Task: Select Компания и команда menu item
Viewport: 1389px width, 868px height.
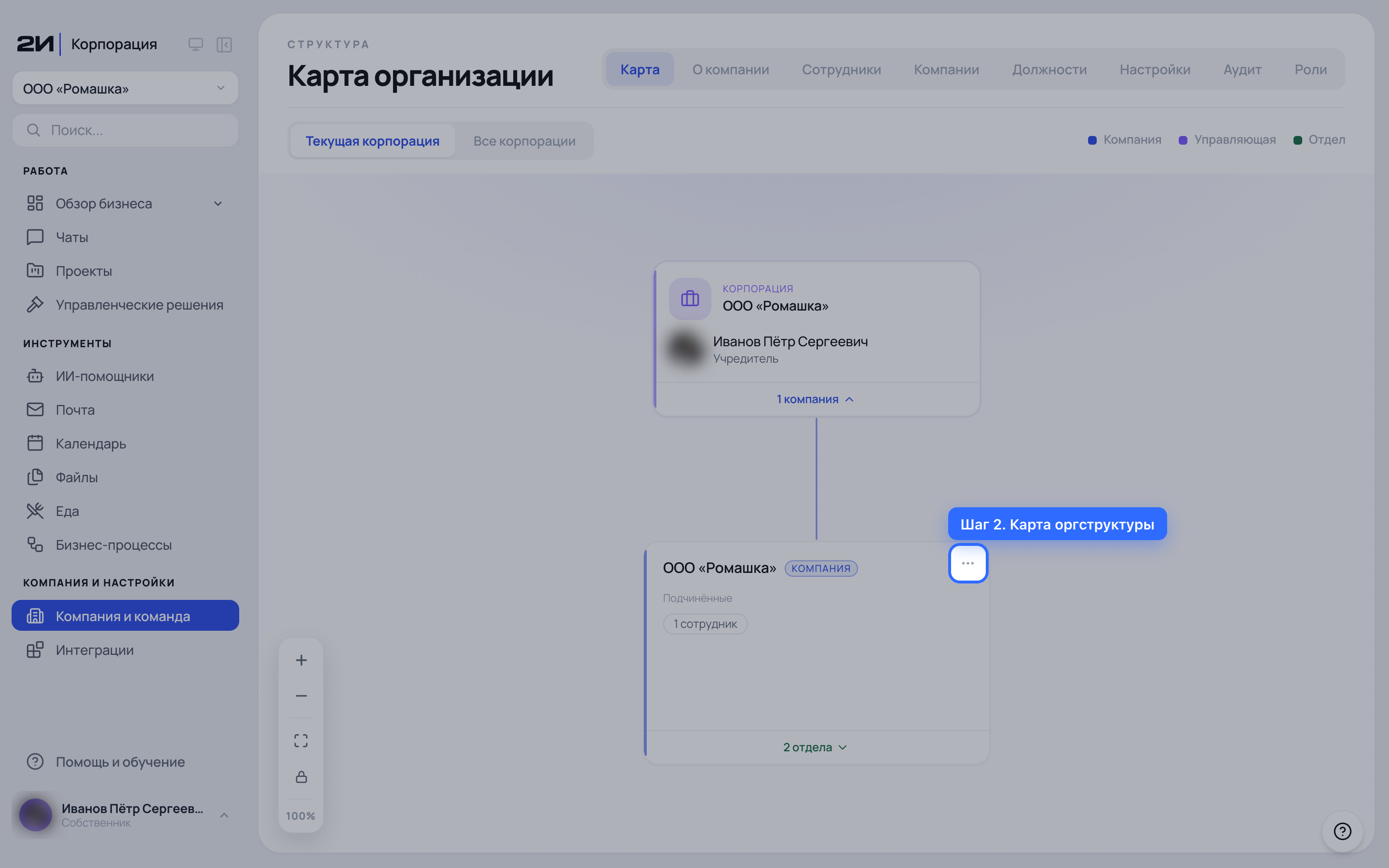Action: 125,616
